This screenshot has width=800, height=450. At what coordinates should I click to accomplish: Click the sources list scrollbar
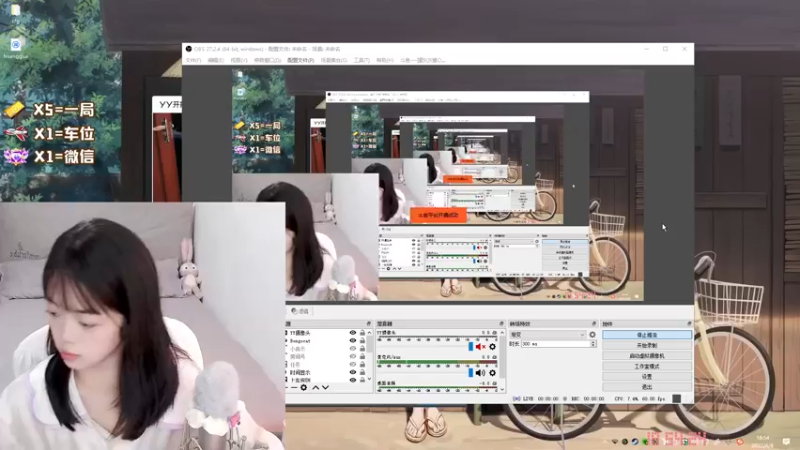pos(369,356)
